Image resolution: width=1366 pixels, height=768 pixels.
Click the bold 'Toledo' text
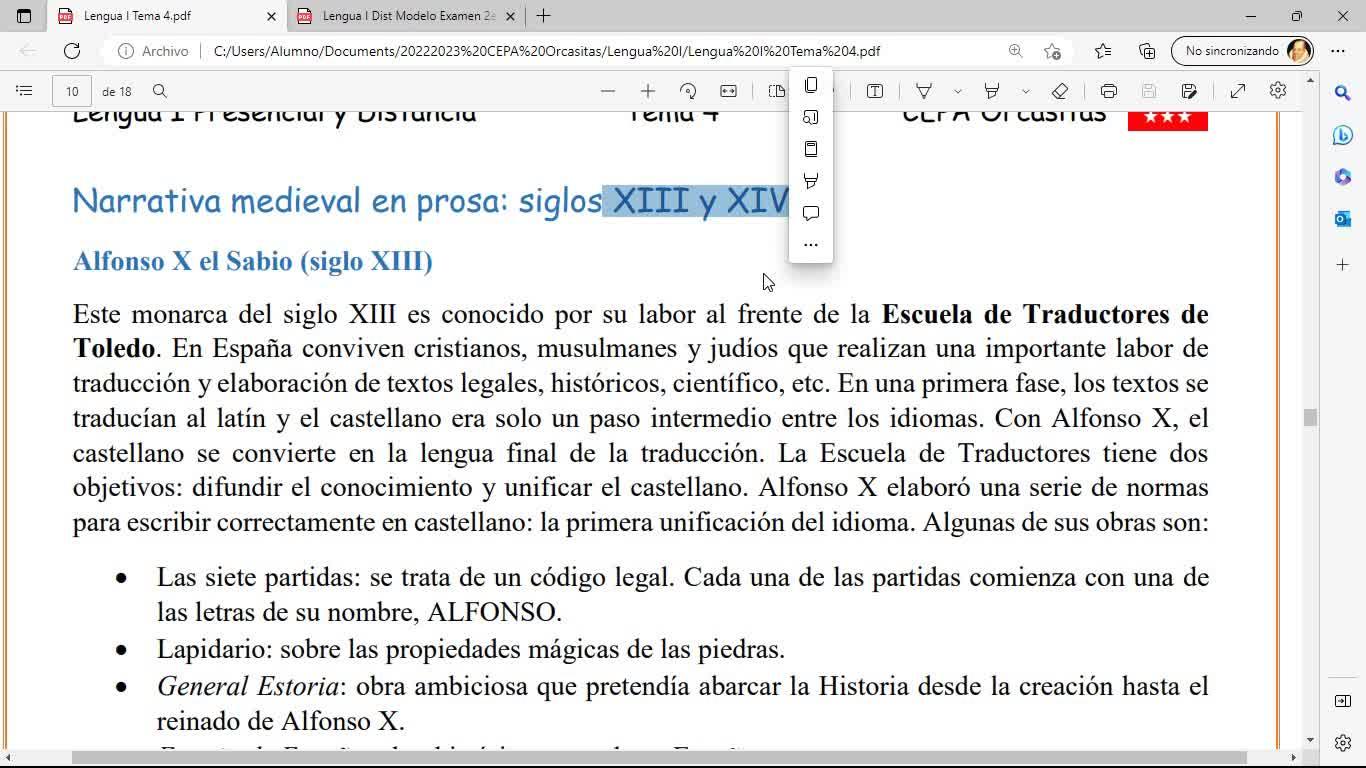[114, 349]
